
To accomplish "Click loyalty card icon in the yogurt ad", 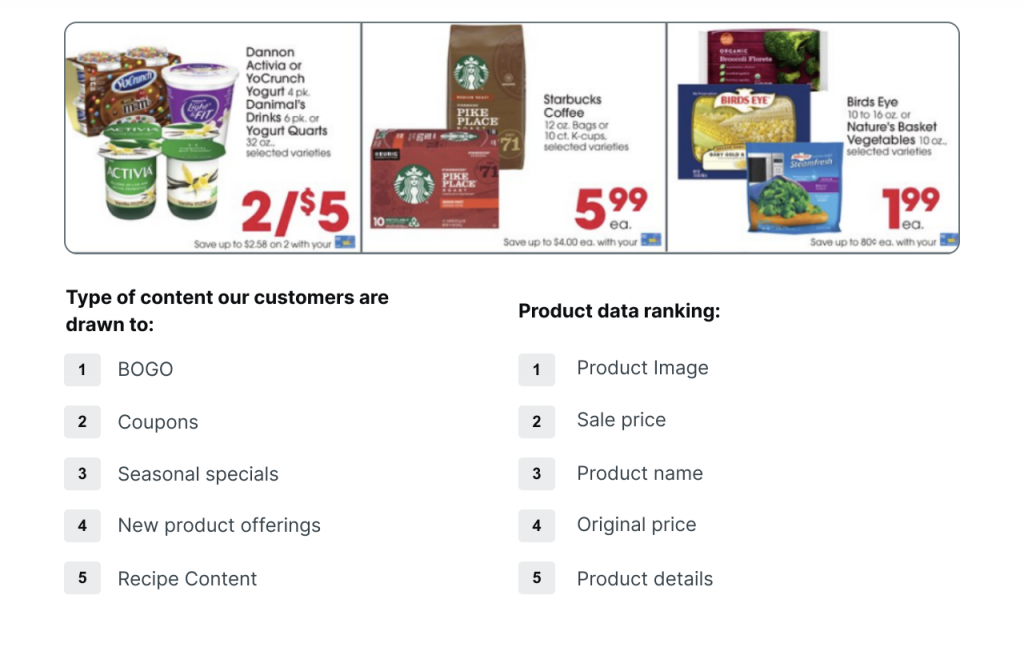I will [x=345, y=242].
